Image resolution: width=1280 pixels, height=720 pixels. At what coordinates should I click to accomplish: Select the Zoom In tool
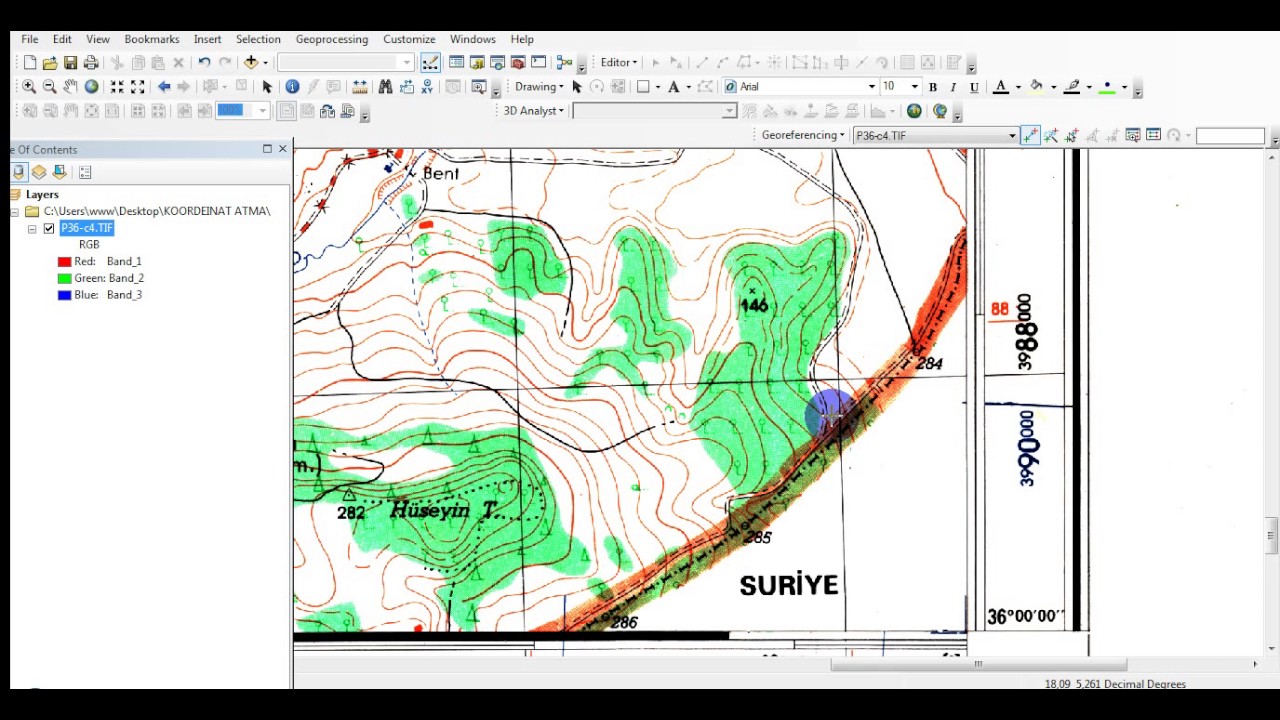[29, 87]
